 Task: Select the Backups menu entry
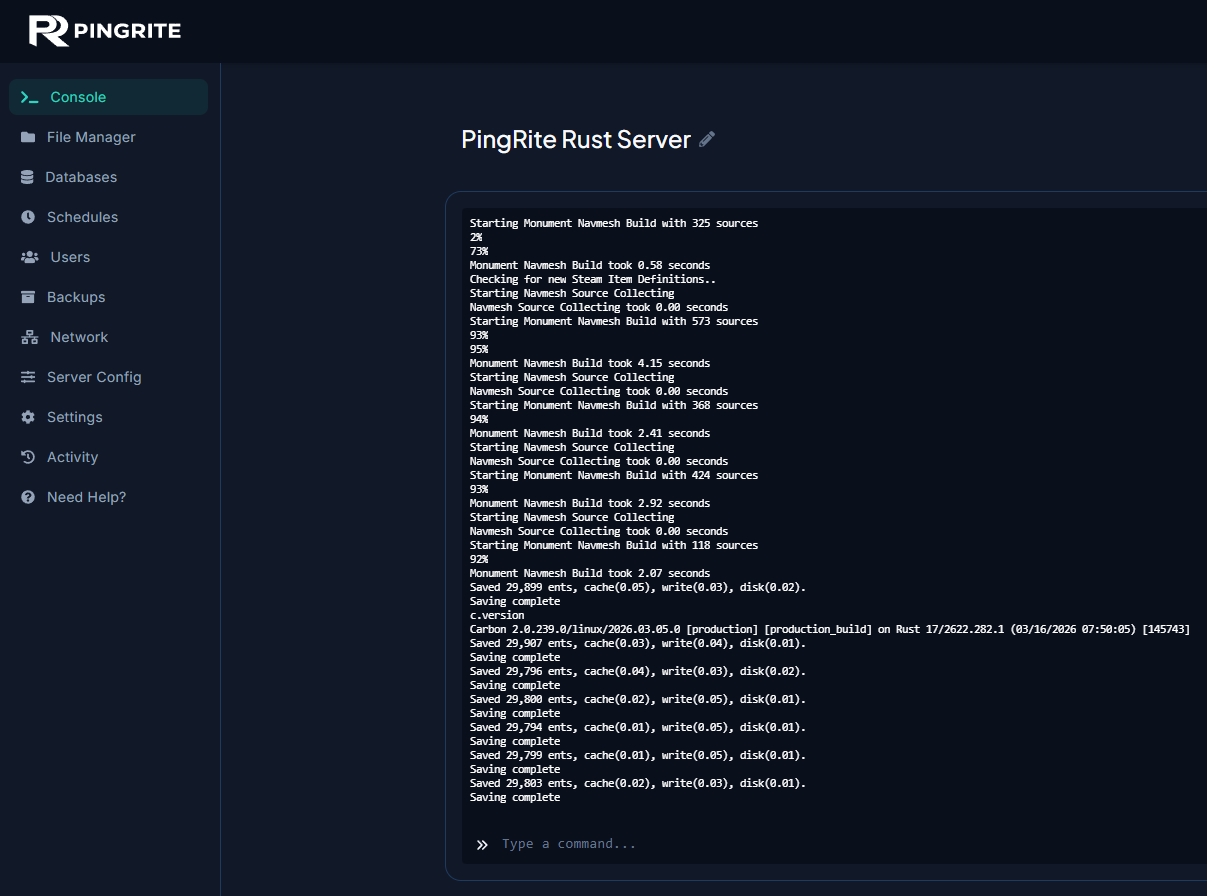(77, 297)
